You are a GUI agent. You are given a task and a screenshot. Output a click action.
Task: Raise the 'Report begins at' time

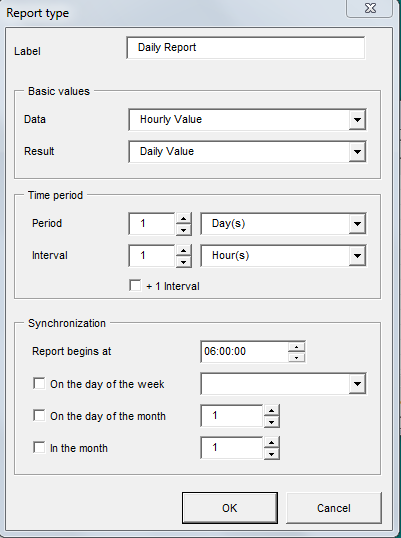(296, 347)
